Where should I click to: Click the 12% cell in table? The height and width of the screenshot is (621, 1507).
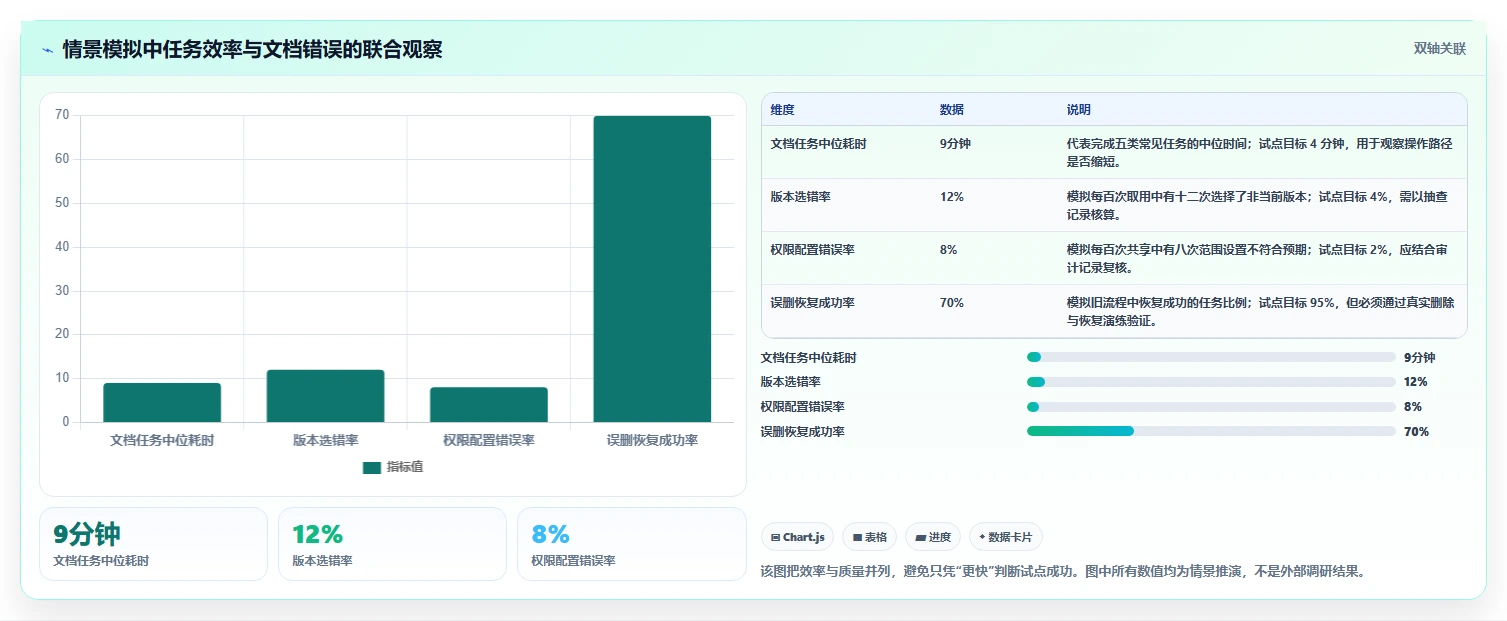click(952, 197)
